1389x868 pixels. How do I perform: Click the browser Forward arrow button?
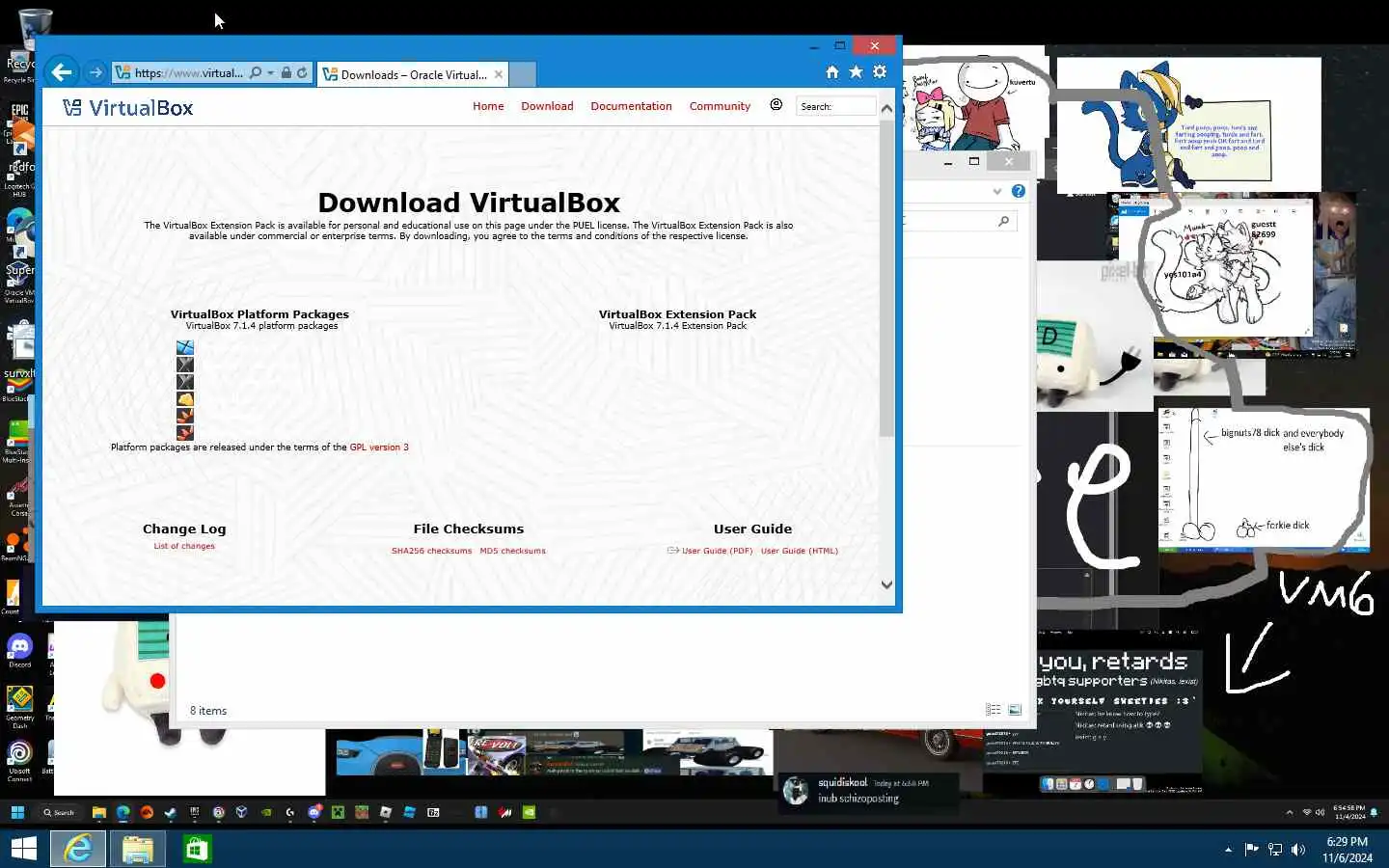95,72
